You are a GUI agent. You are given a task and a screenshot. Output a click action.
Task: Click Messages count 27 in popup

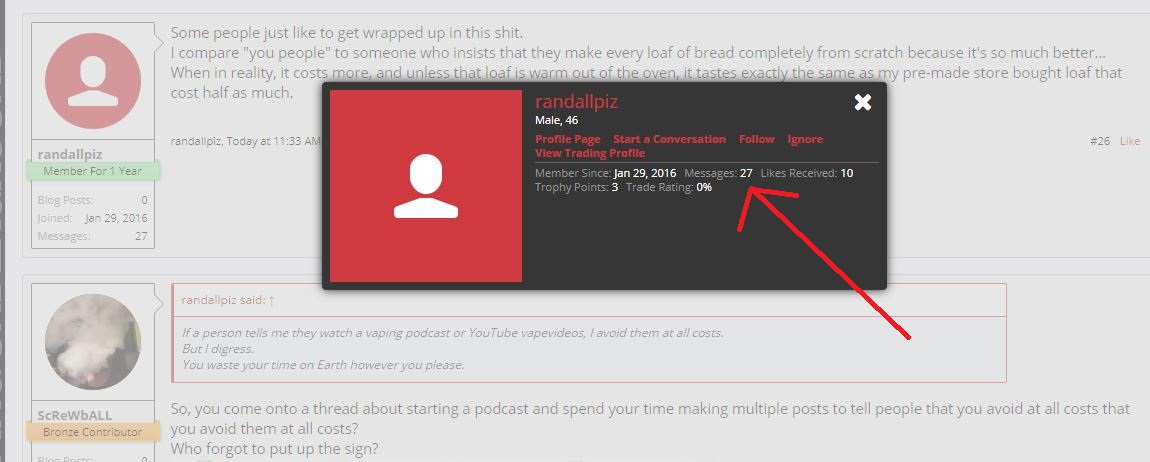pyautogui.click(x=746, y=173)
